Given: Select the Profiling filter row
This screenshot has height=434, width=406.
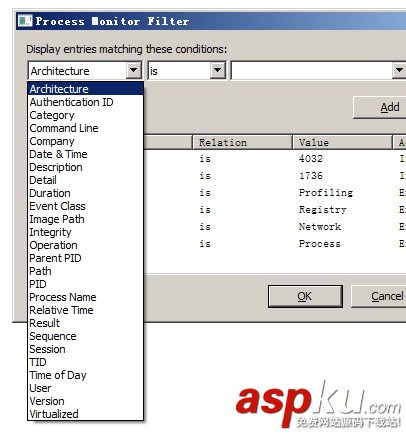Looking at the screenshot, I should coord(275,193).
